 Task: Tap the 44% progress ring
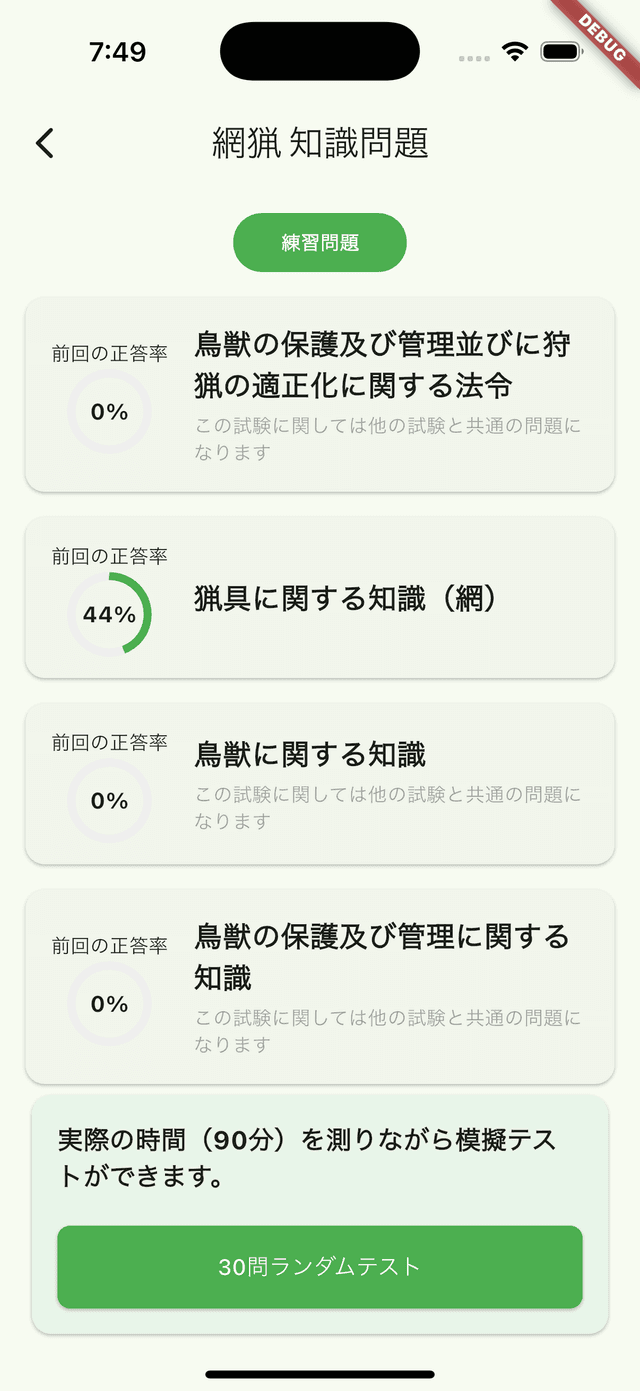110,614
